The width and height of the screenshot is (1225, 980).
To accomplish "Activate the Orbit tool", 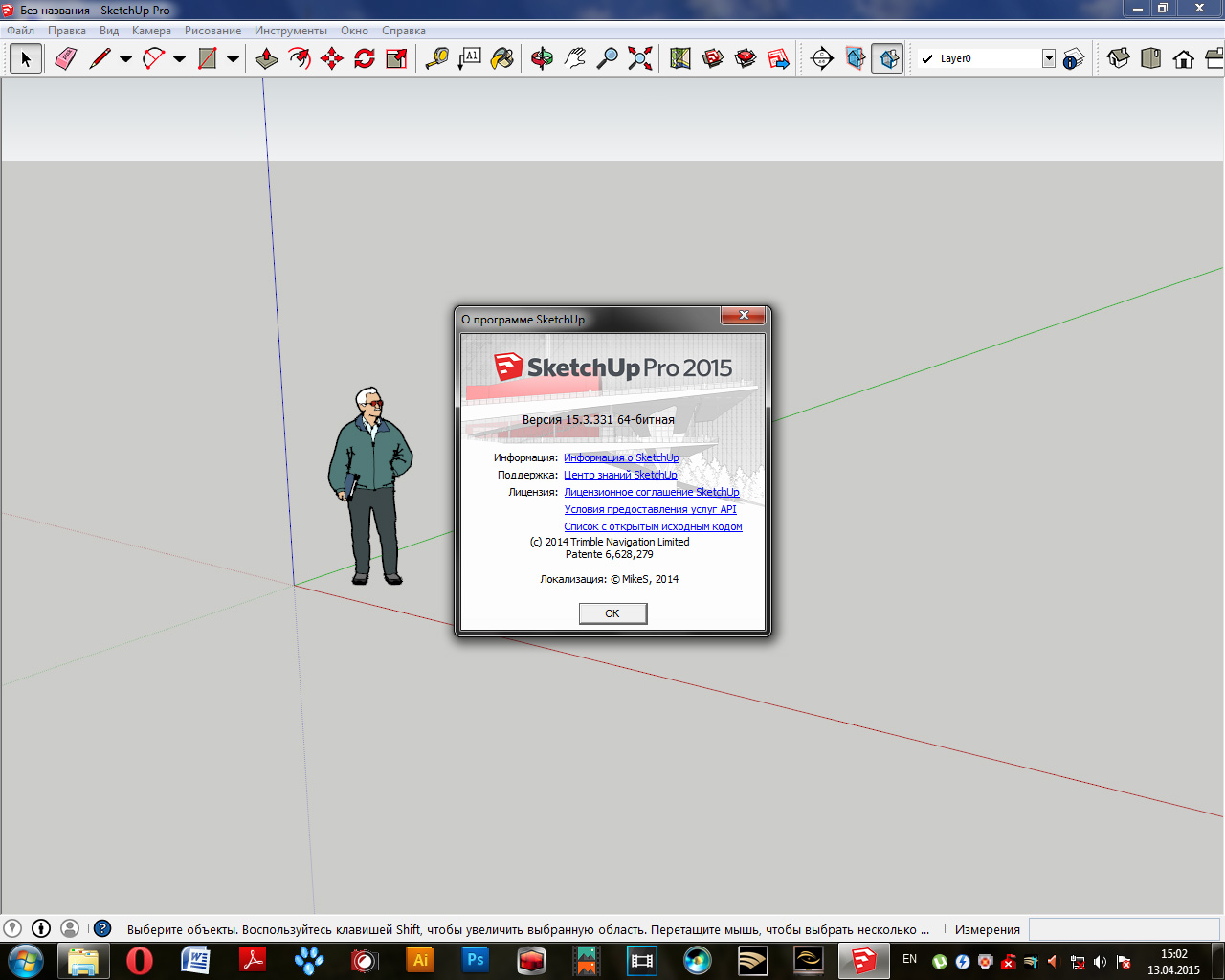I will pos(542,59).
